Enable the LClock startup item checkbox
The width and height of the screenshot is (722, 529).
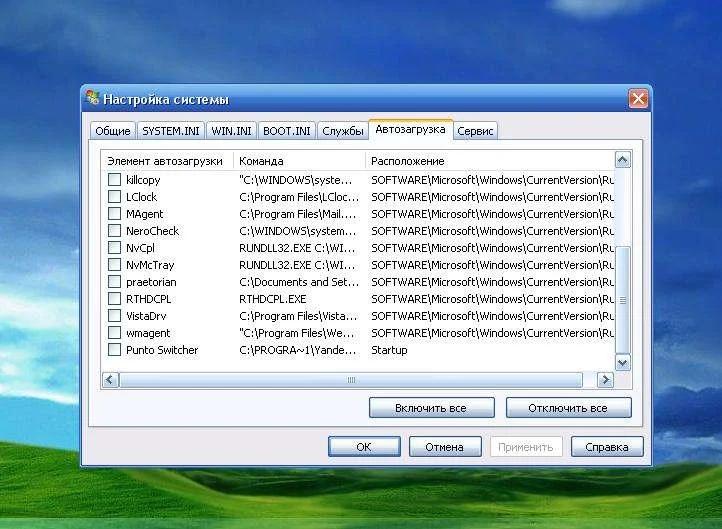coord(114,197)
